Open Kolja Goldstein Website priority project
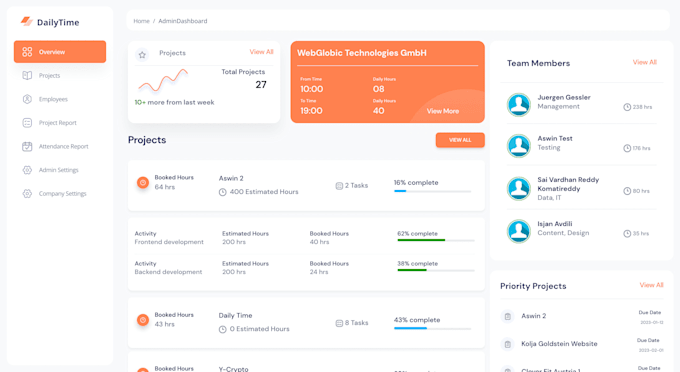The image size is (680, 372). (559, 344)
